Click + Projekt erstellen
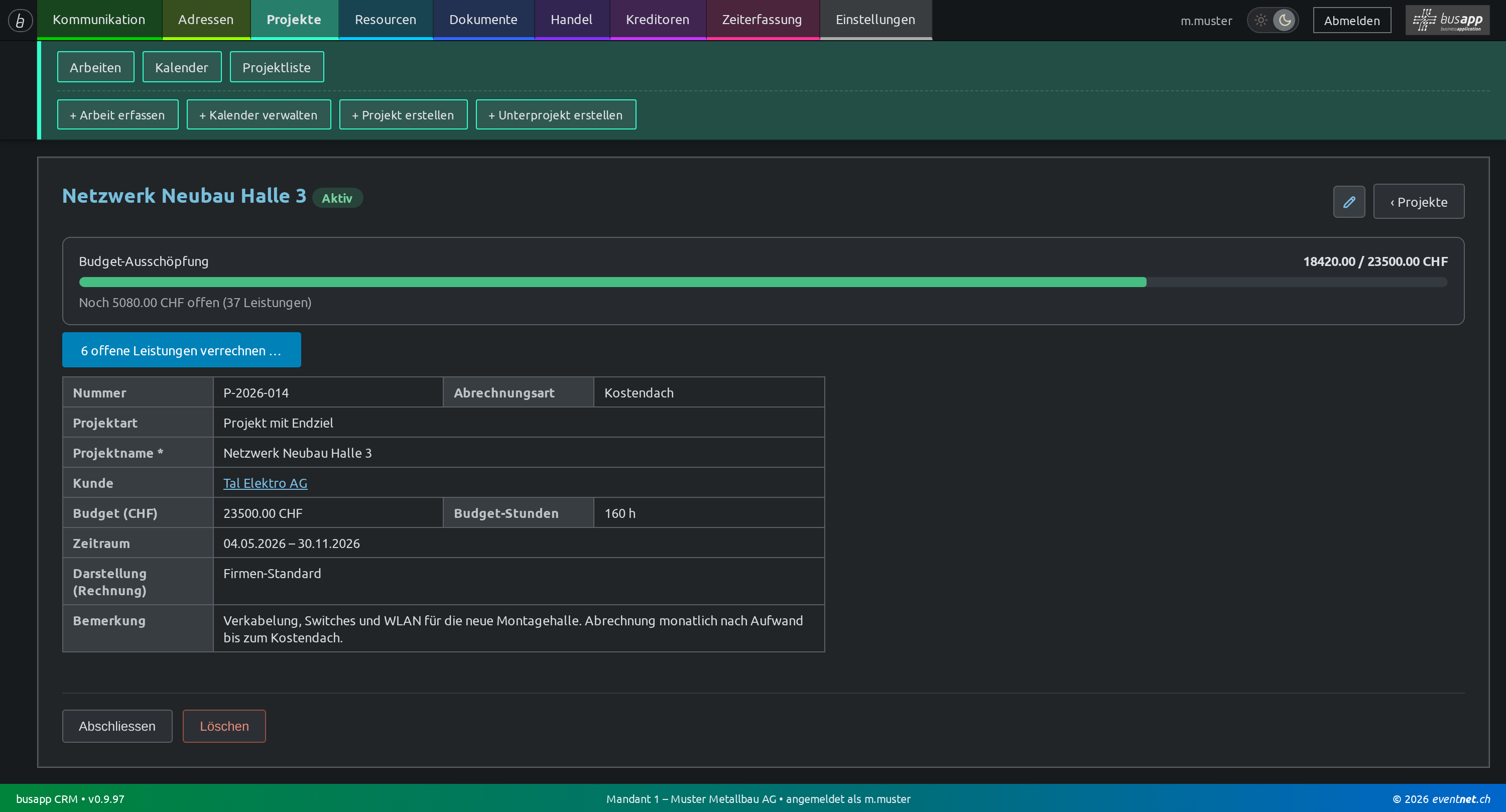 pos(403,114)
